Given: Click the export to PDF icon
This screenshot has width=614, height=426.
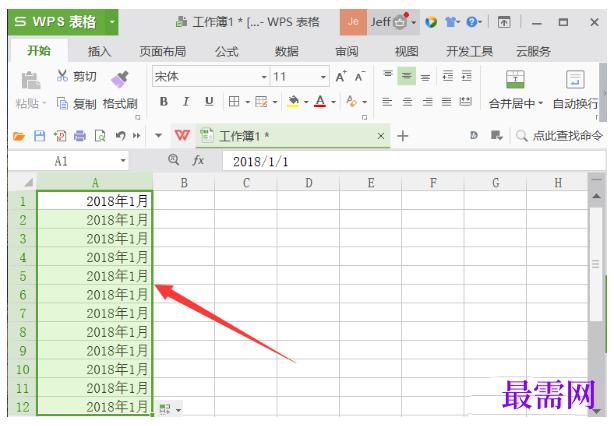Looking at the screenshot, I should 60,136.
